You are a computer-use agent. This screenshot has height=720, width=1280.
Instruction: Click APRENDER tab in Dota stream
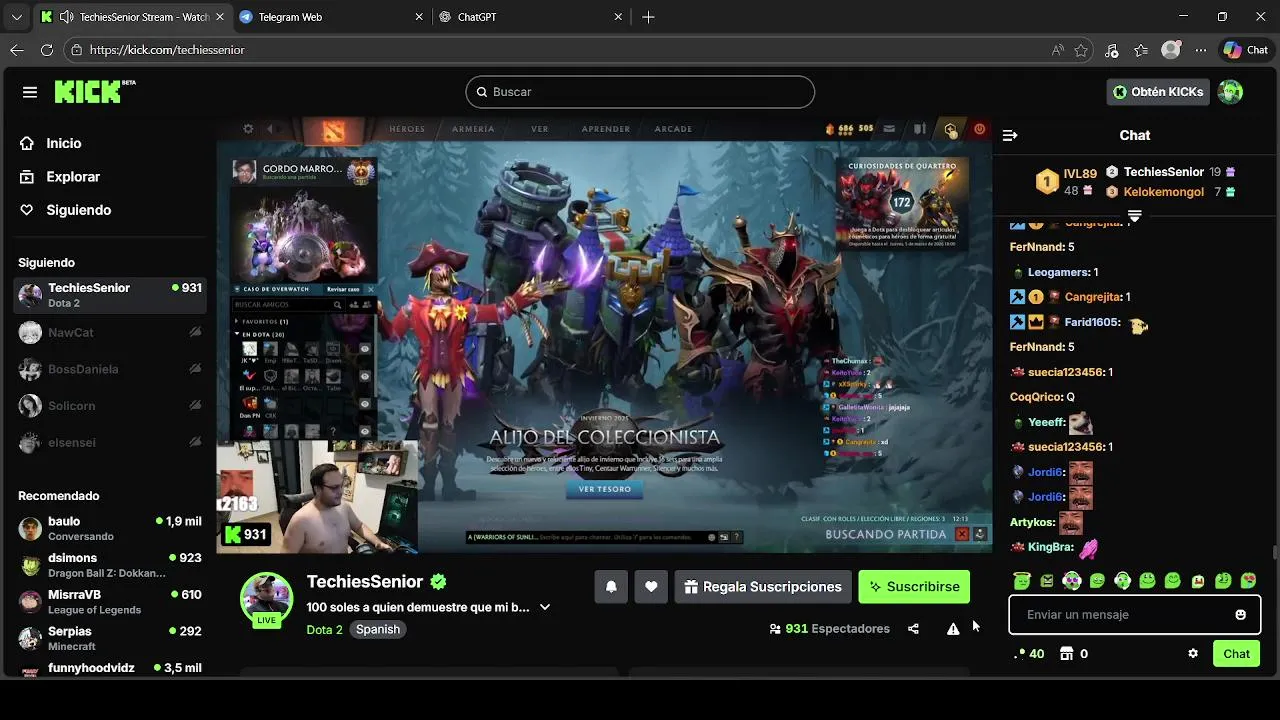(x=606, y=129)
